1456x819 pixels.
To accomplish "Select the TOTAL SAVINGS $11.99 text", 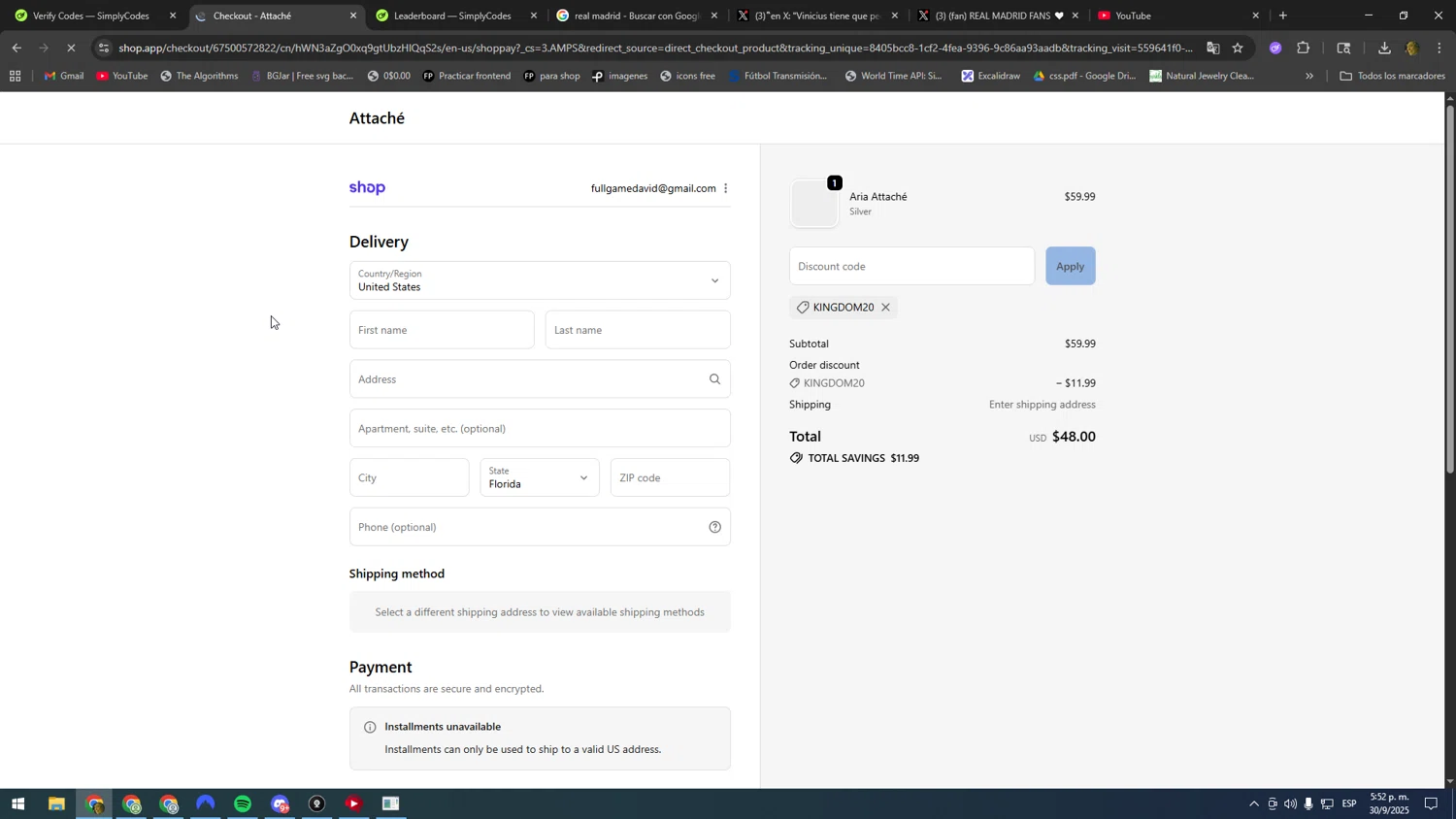I will point(863,458).
